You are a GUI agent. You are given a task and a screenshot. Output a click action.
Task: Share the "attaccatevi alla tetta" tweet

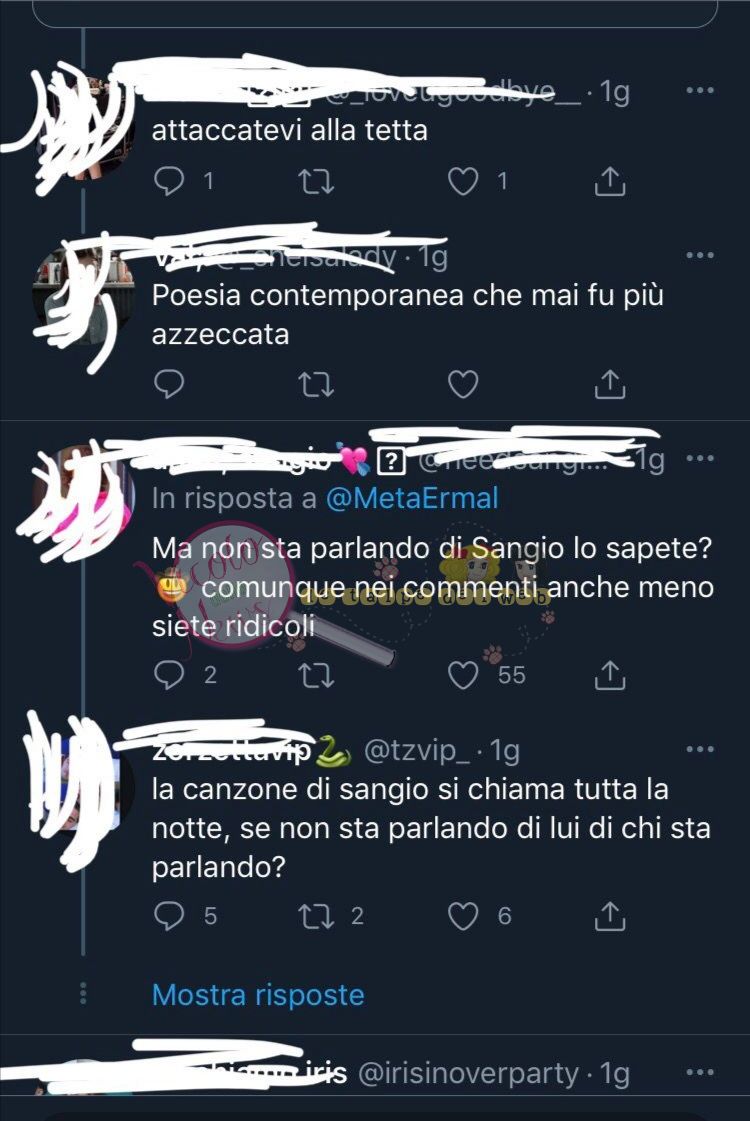[x=610, y=181]
